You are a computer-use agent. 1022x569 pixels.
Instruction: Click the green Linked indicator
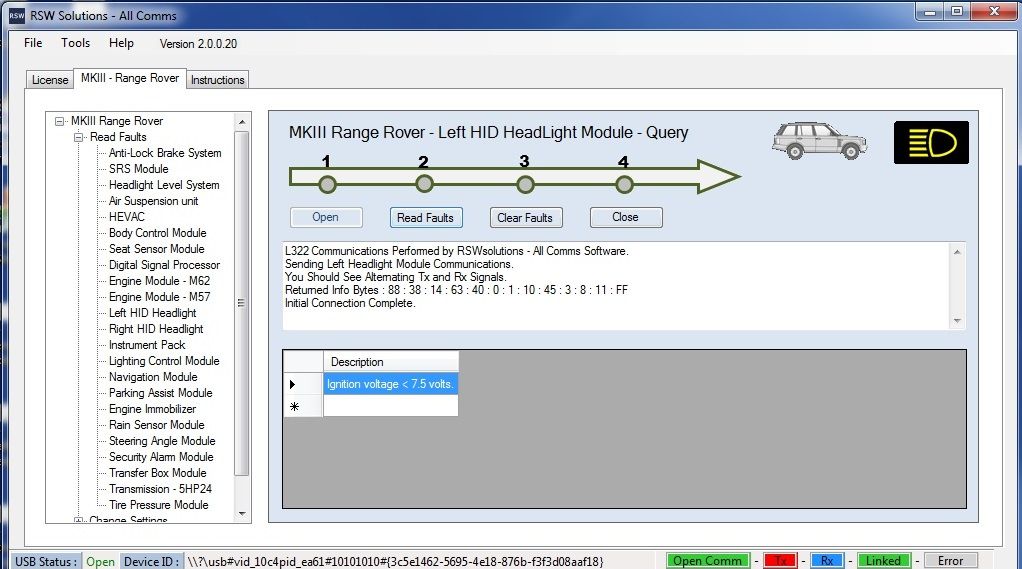(x=883, y=561)
